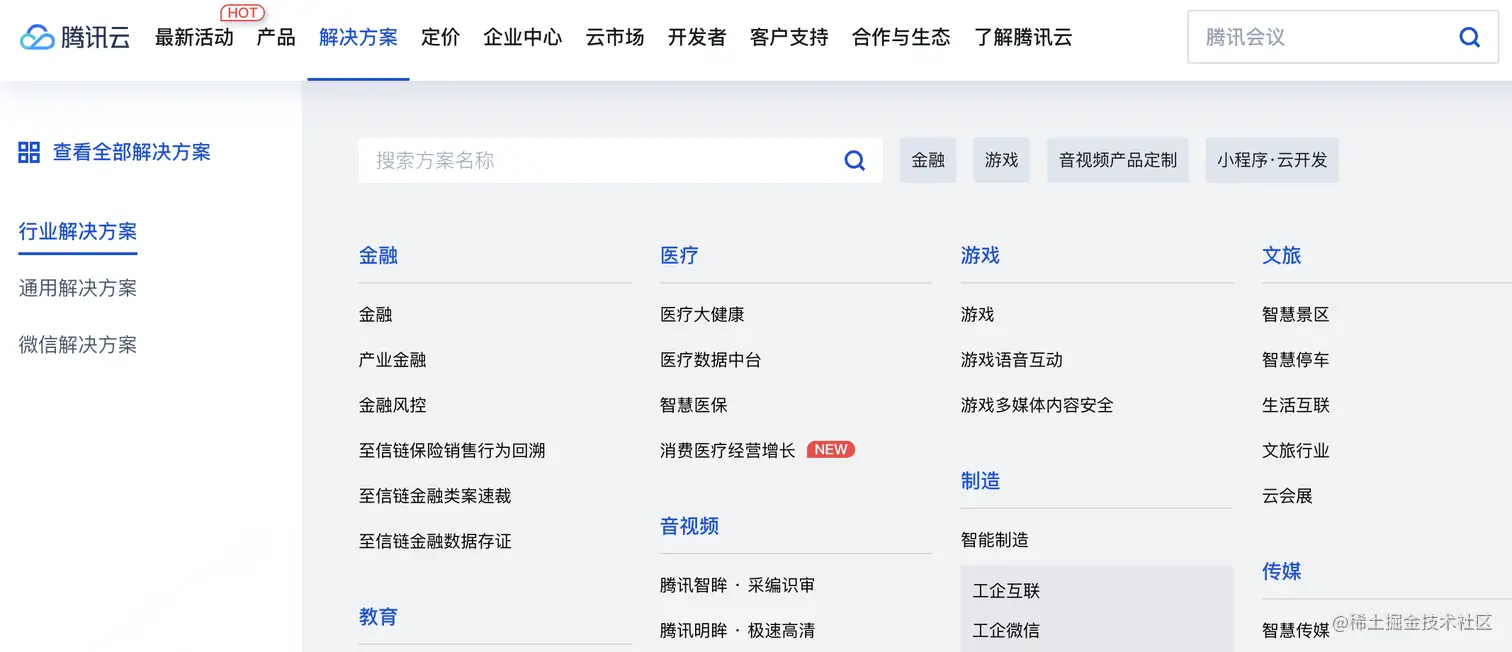This screenshot has width=1512, height=652.
Task: Open the 产业金融 solution link
Action: click(392, 360)
